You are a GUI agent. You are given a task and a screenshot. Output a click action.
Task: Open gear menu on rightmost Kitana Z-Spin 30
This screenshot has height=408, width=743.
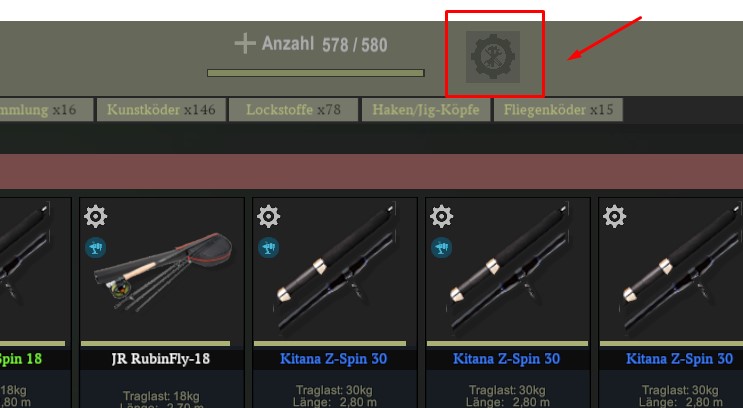tap(615, 217)
